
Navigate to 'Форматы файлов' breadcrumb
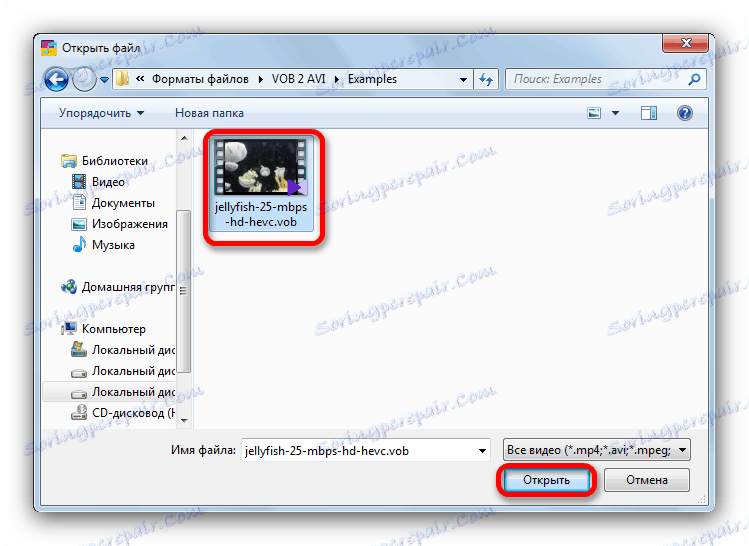pos(200,79)
